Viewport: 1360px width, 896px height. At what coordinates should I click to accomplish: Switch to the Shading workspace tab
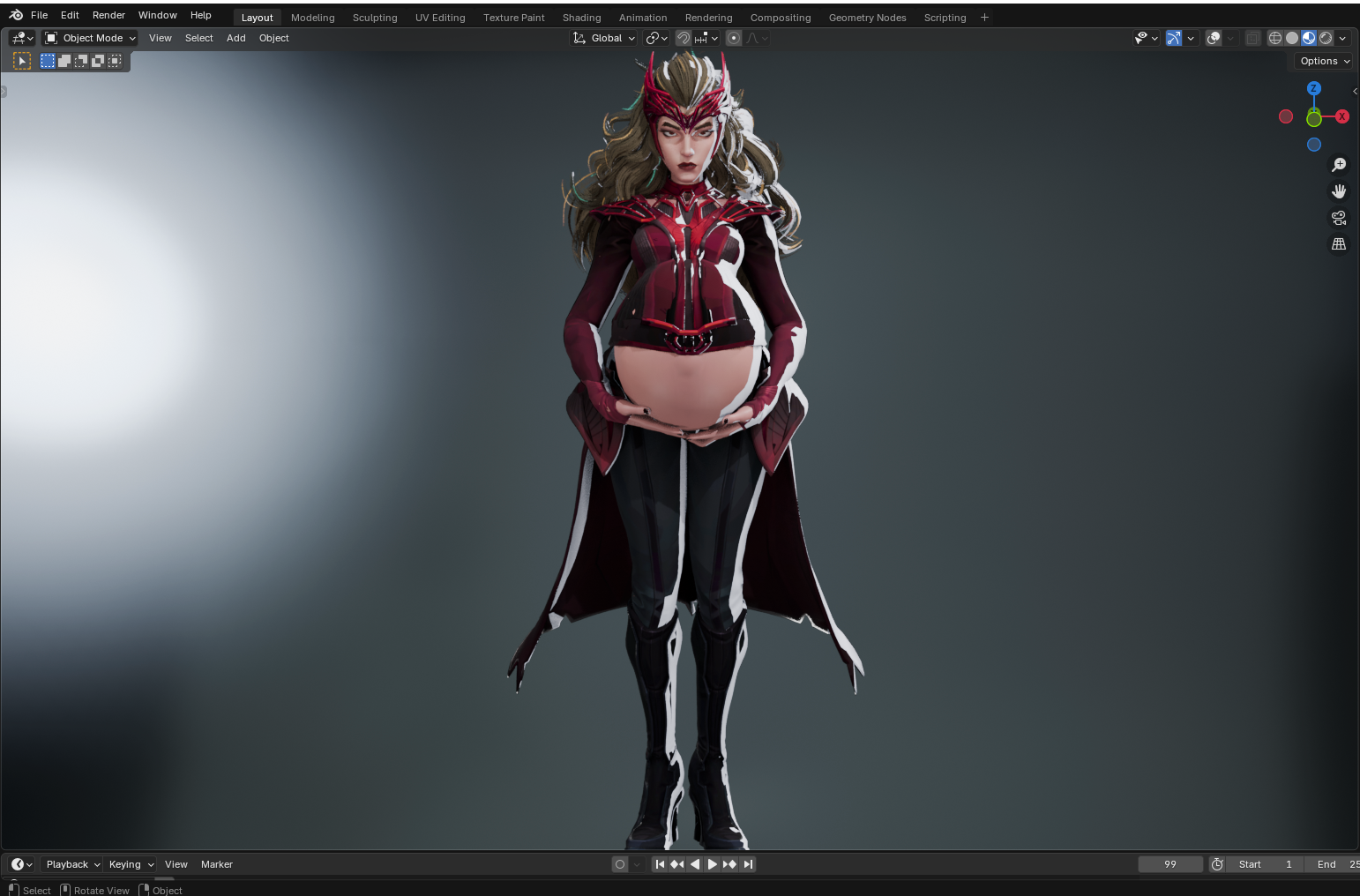[582, 18]
